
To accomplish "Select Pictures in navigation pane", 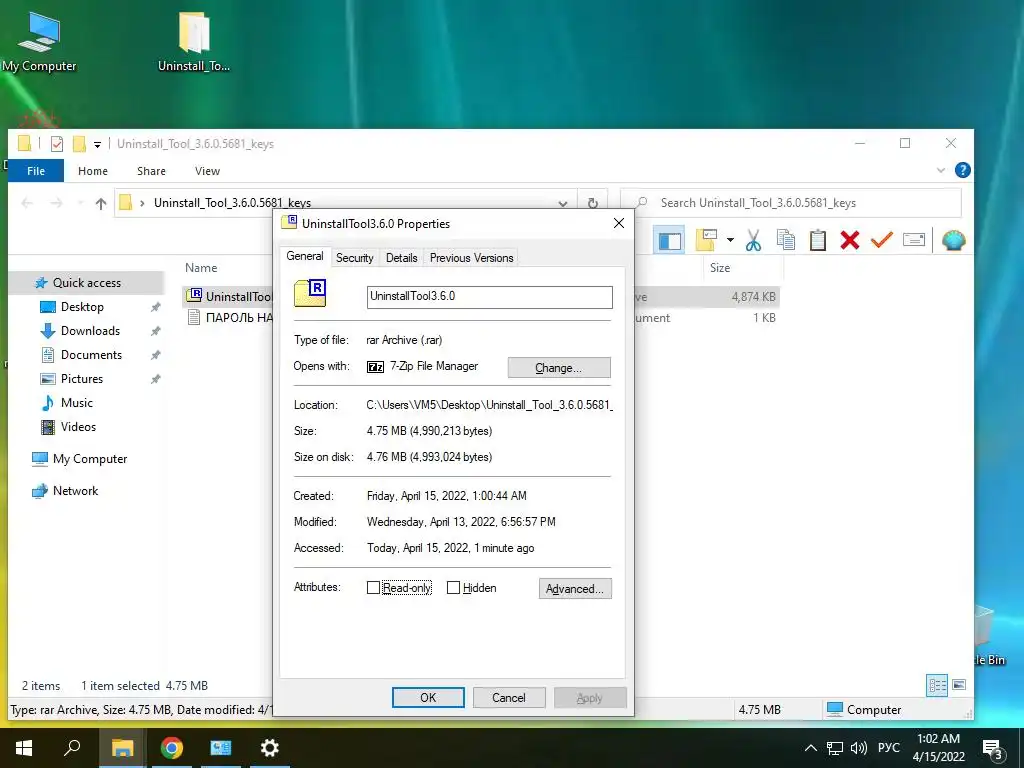I will [82, 379].
